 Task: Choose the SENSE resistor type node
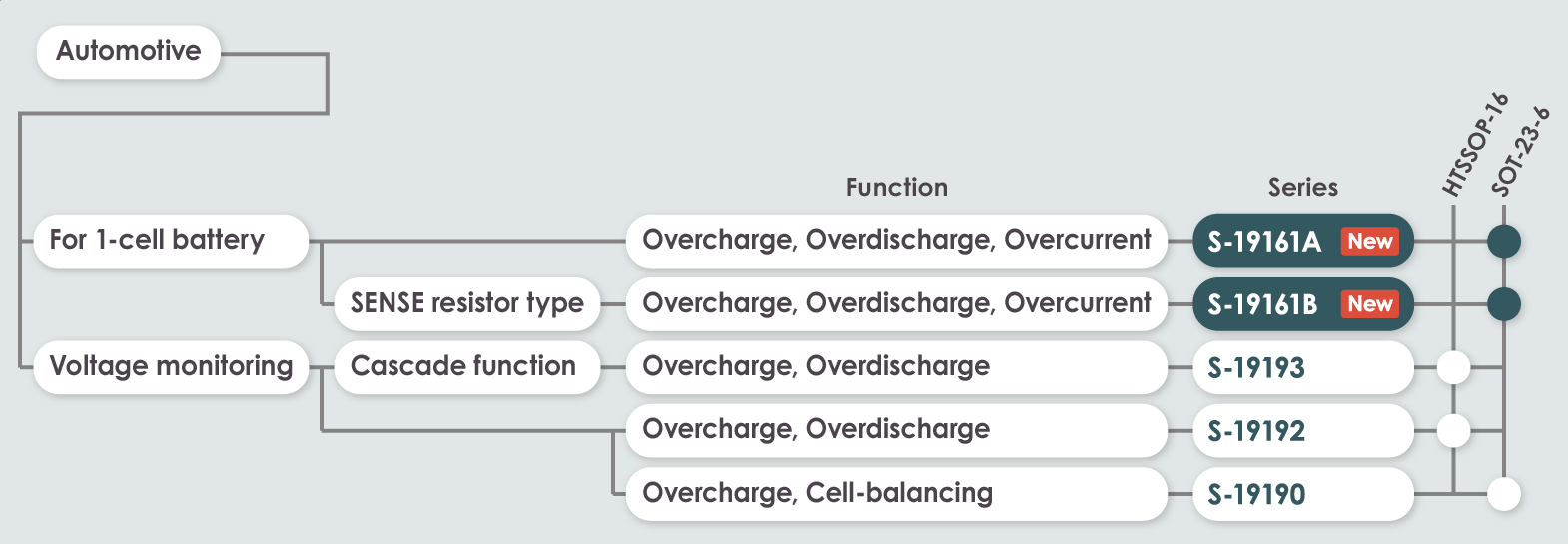[x=466, y=304]
